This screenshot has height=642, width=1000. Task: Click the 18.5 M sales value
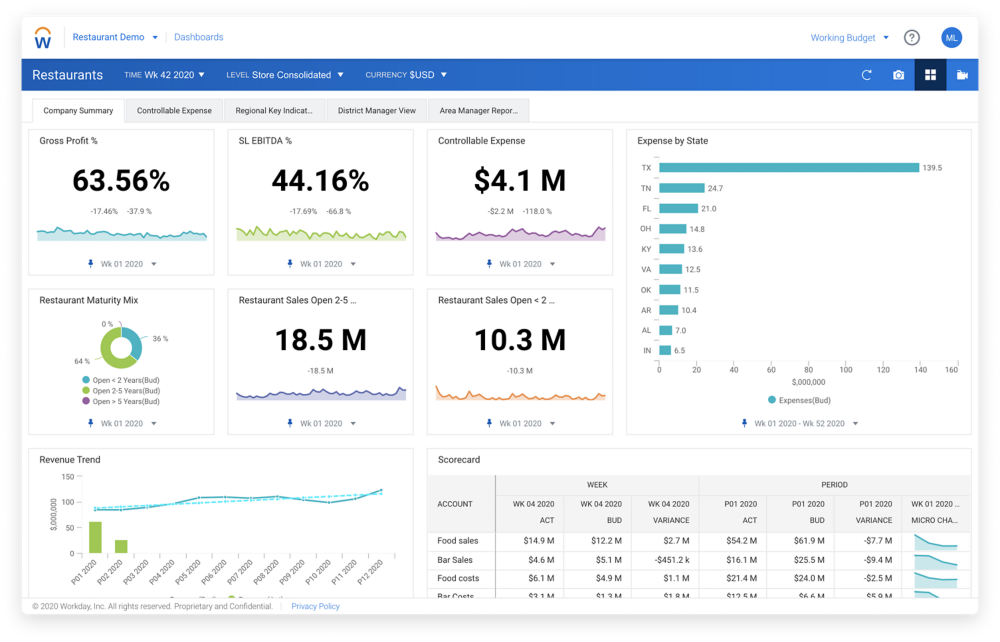(321, 340)
